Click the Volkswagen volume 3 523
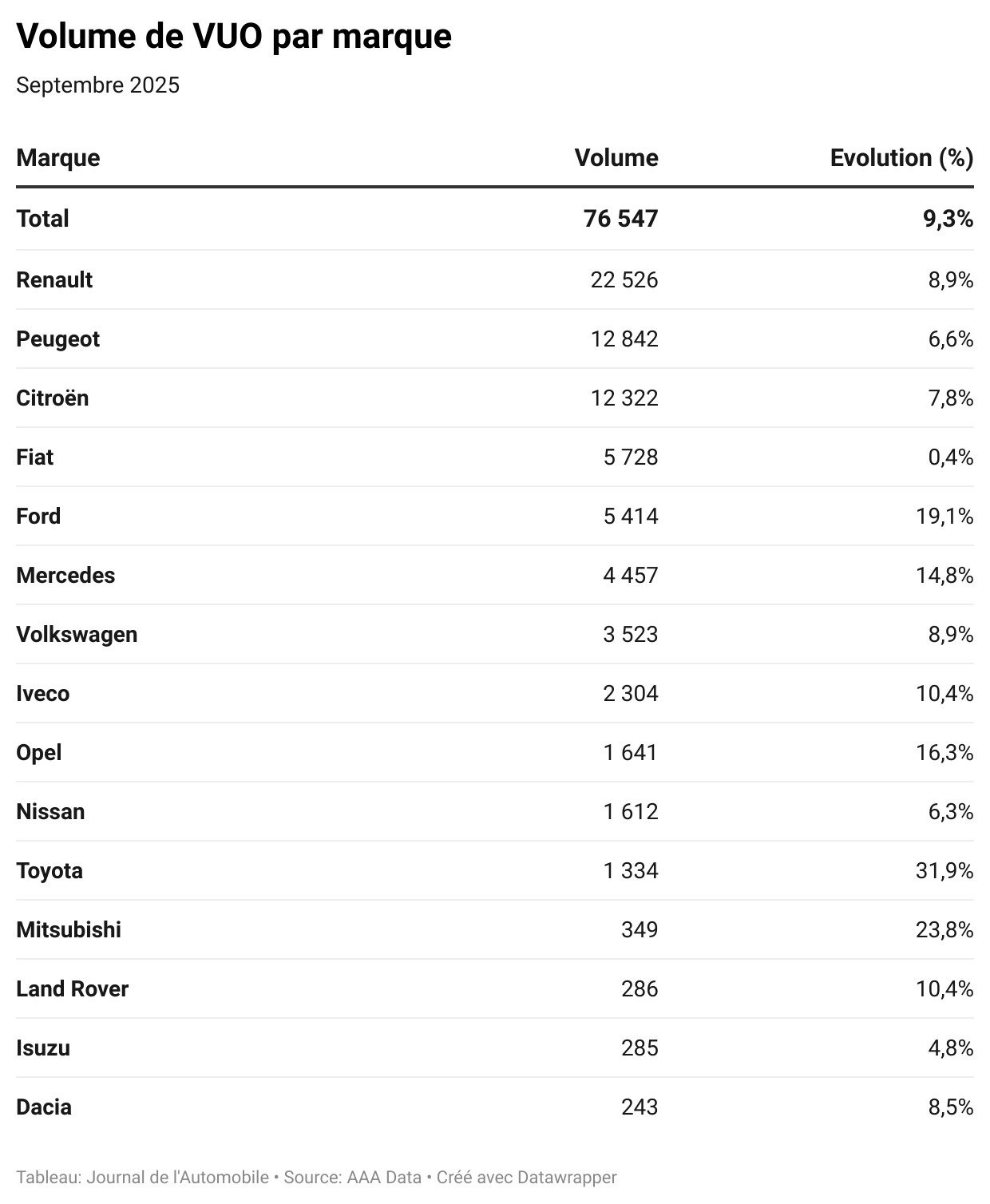The width and height of the screenshot is (990, 1204). 630,635
